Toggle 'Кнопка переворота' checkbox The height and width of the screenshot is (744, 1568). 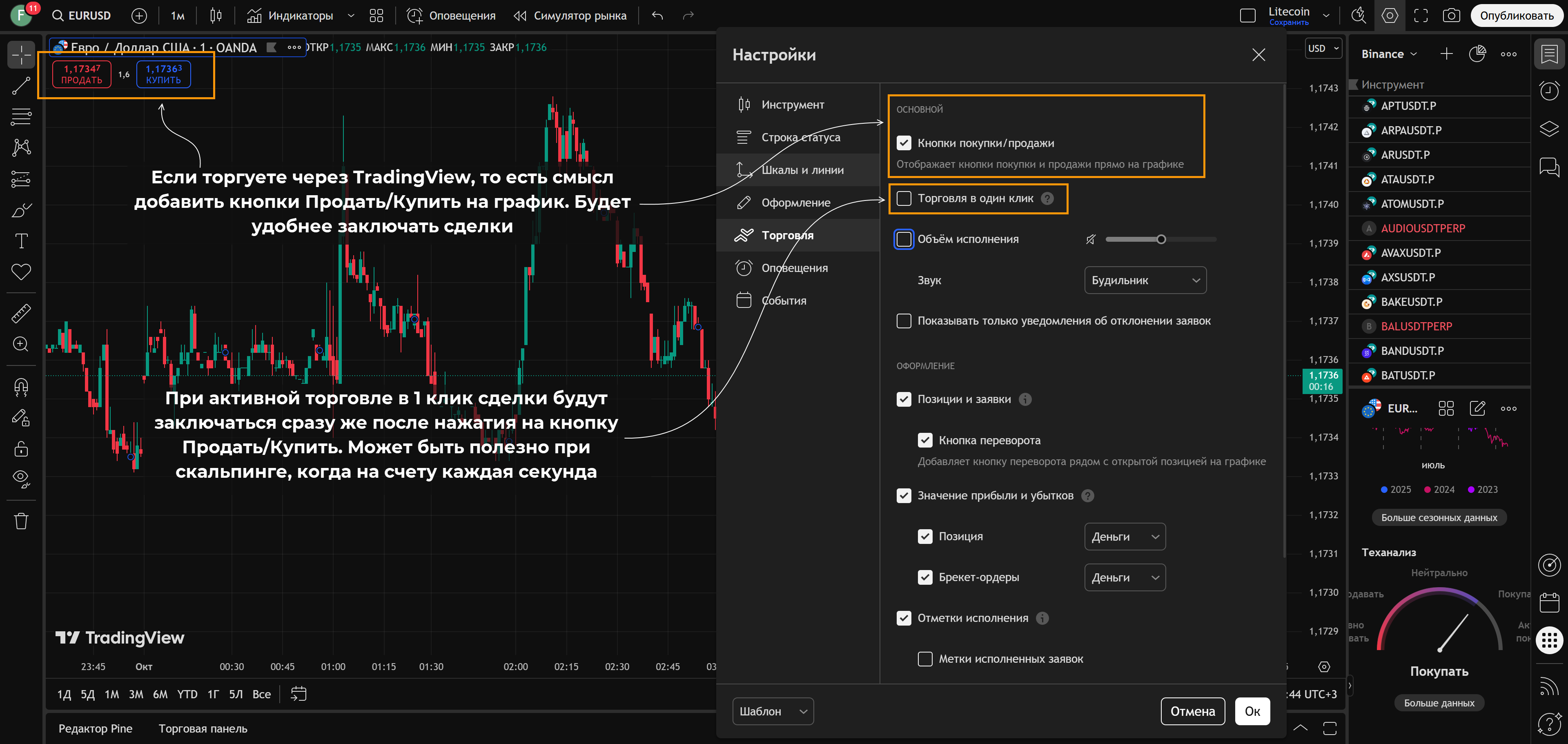924,440
